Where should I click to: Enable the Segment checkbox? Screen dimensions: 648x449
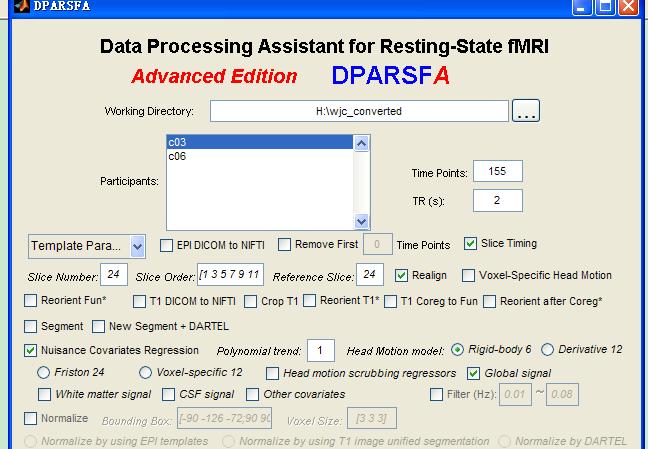[x=31, y=326]
